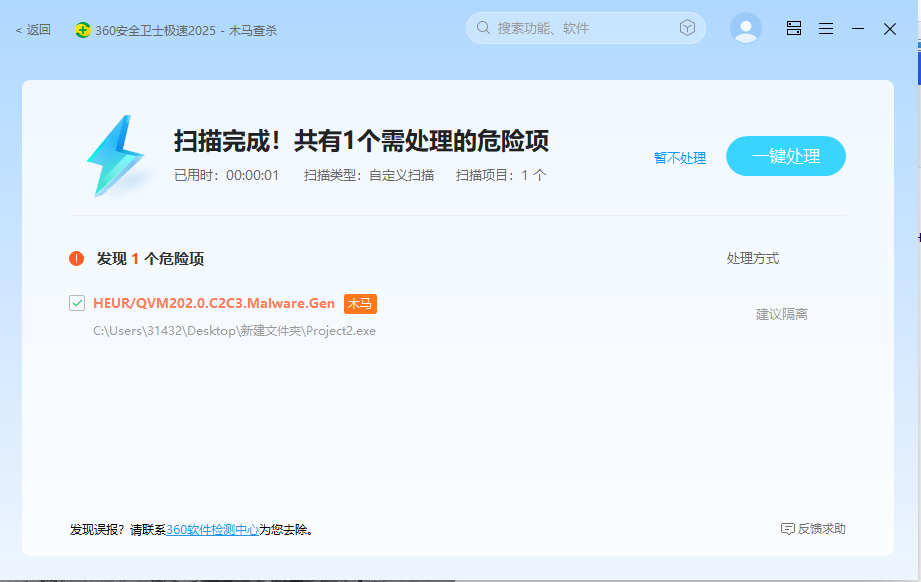
Task: Click 扫描类型:自定义扫描 text
Action: pyautogui.click(x=369, y=175)
